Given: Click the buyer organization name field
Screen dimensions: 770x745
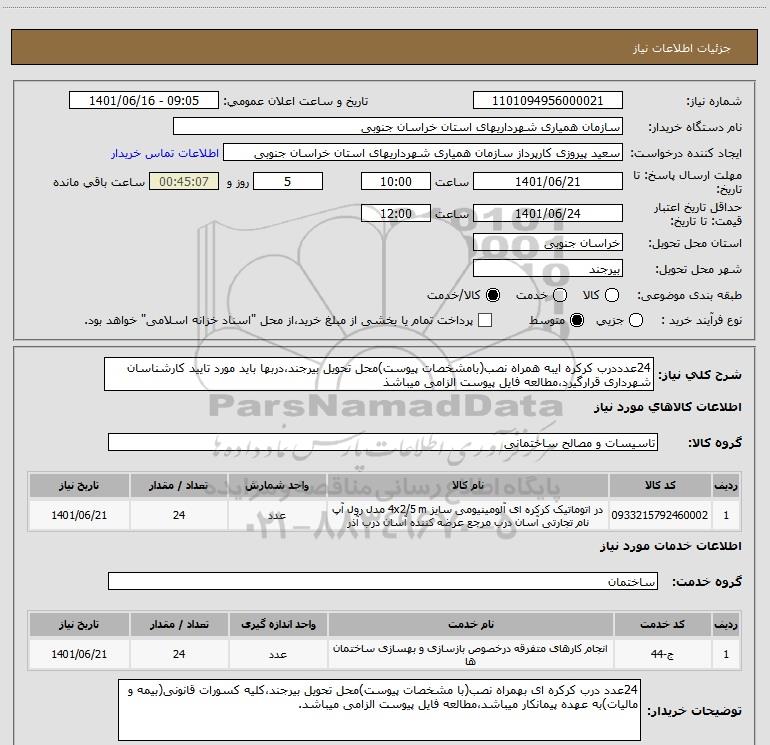Looking at the screenshot, I should (x=398, y=127).
